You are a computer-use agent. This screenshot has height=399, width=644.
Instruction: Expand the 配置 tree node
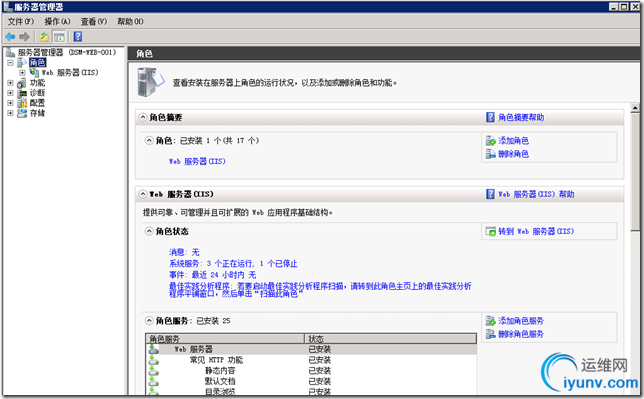coord(10,103)
